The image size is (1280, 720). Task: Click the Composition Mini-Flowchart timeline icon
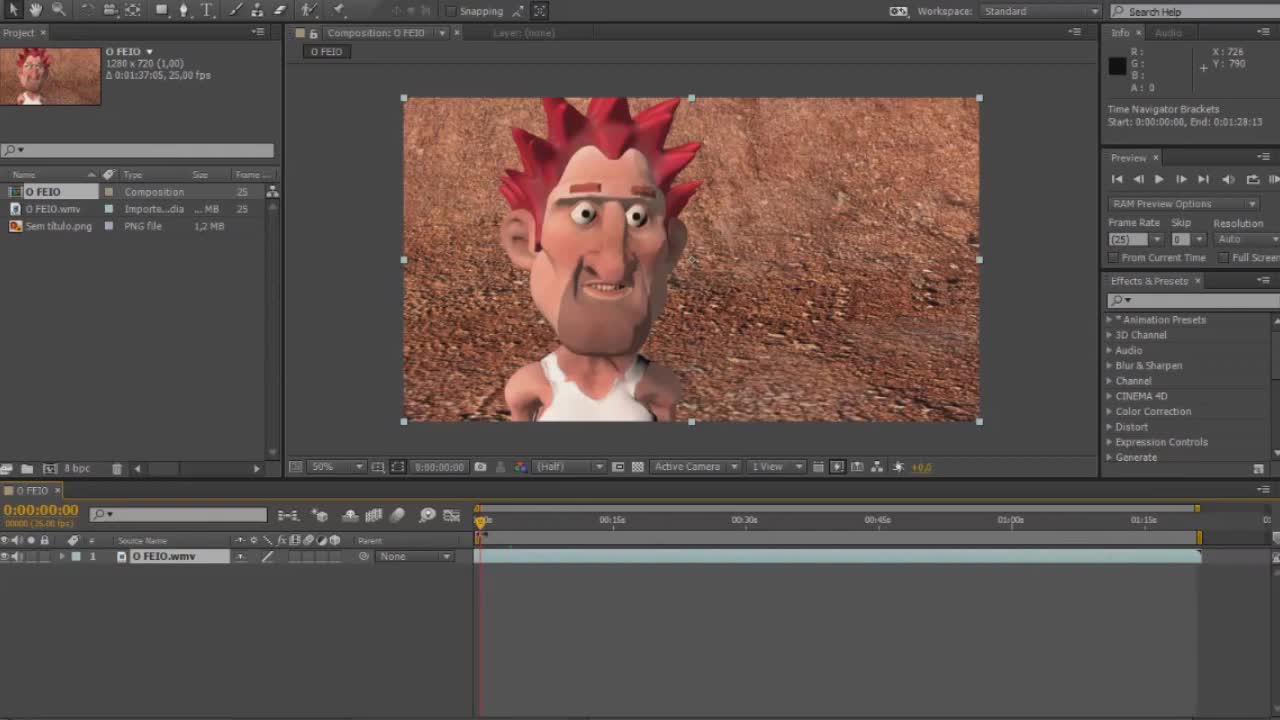click(288, 515)
